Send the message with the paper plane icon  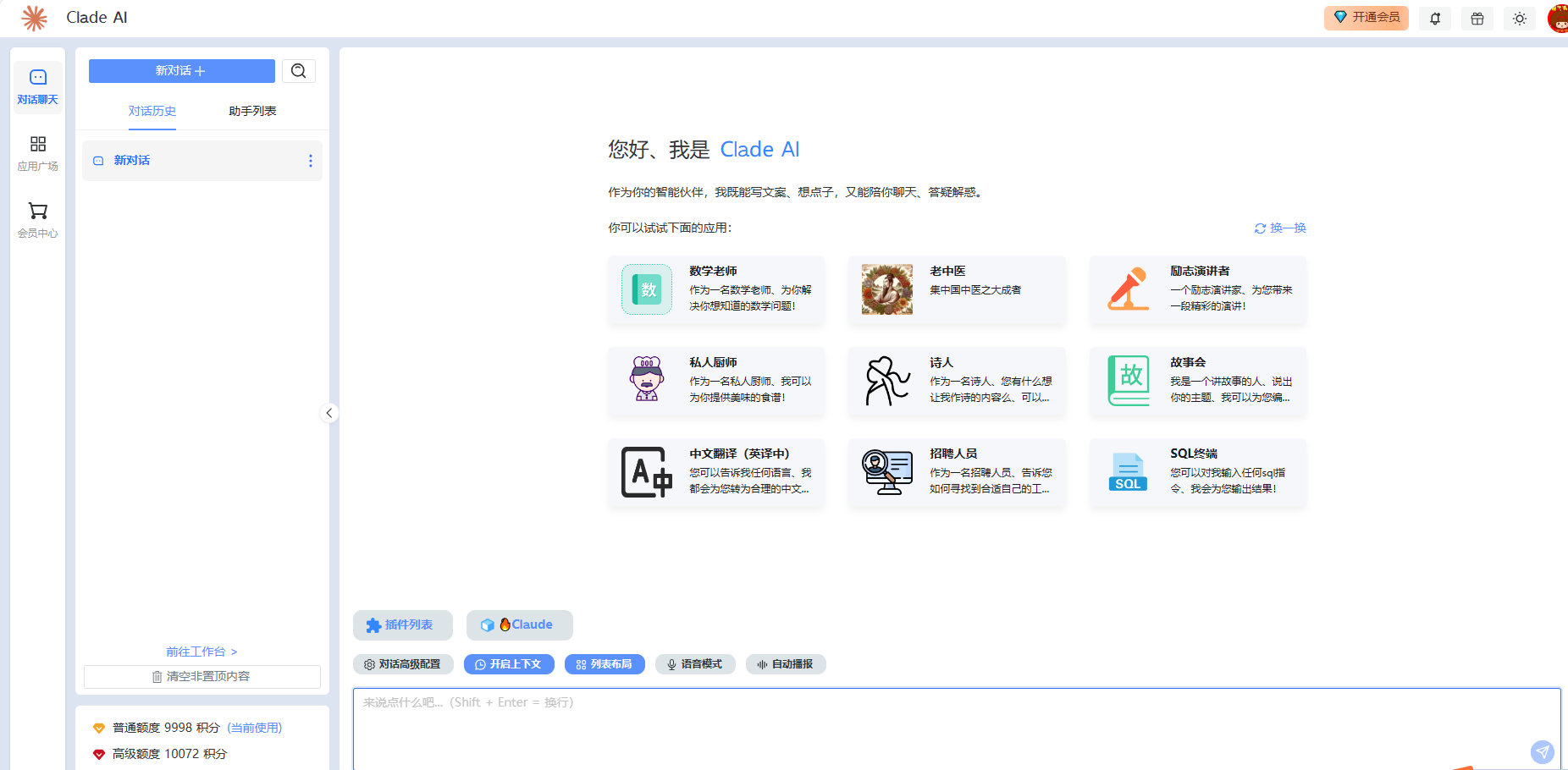(1543, 751)
